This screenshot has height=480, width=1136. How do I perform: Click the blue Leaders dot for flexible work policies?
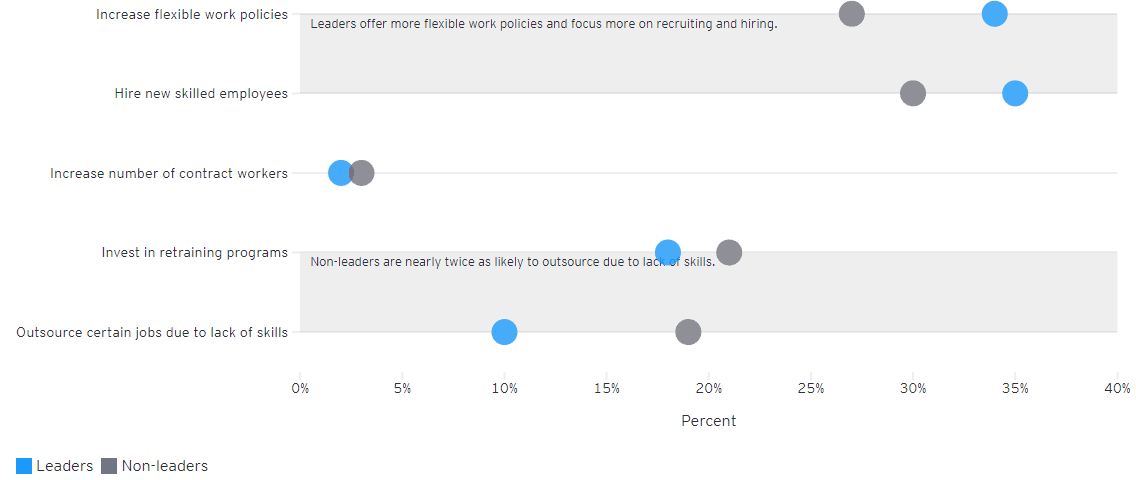tap(994, 14)
